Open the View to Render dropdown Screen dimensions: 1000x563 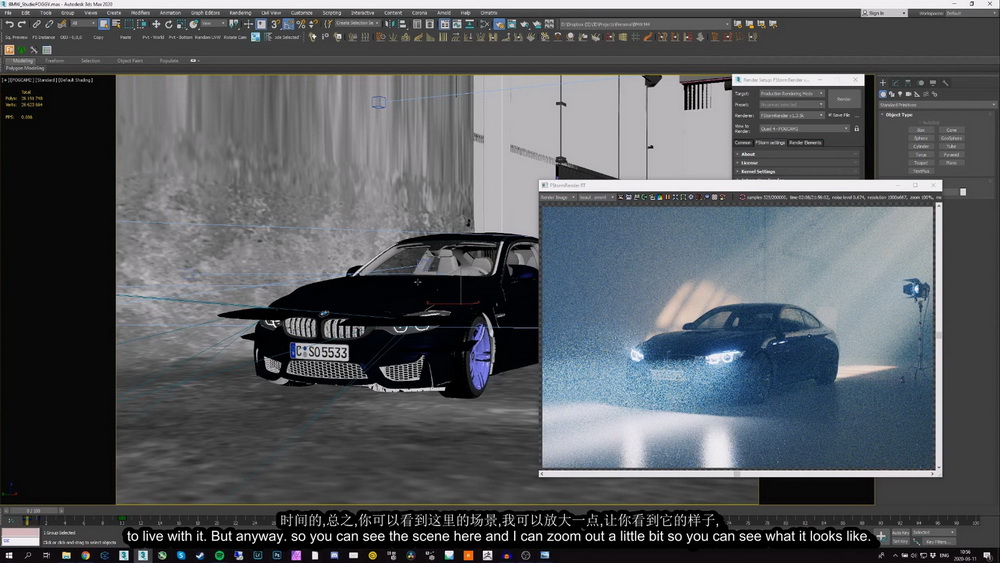click(804, 129)
